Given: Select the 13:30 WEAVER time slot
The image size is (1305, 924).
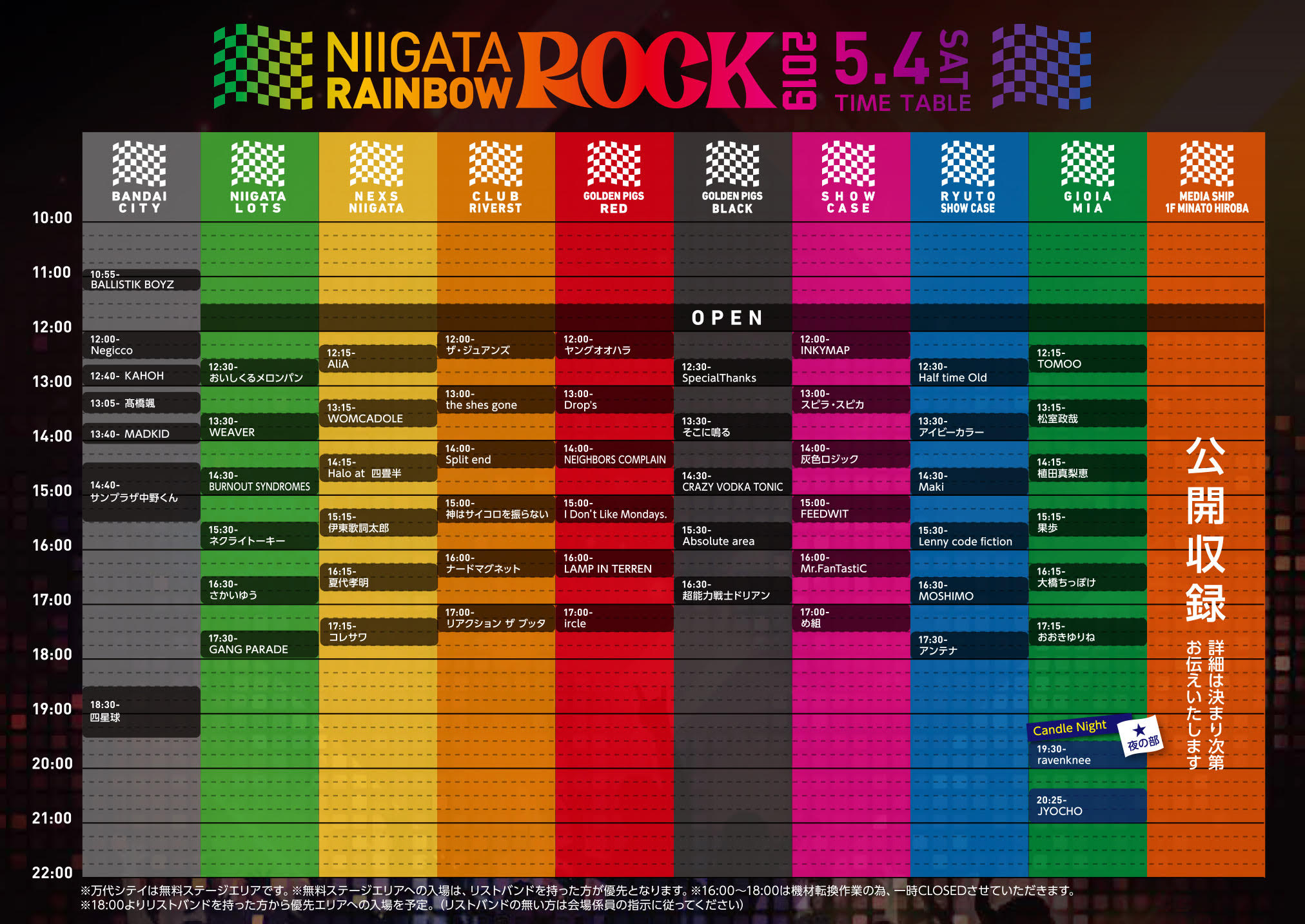Looking at the screenshot, I should click(x=259, y=427).
